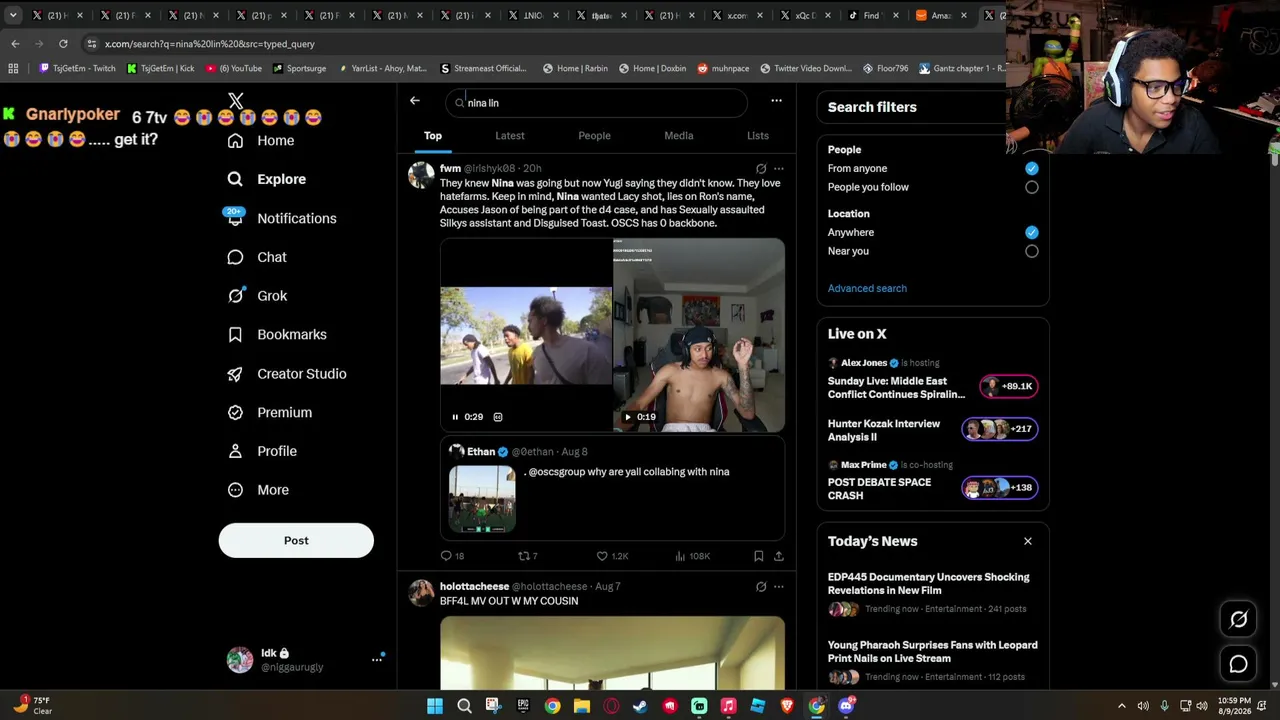Switch to the Latest tab
This screenshot has width=1280, height=720.
point(510,136)
